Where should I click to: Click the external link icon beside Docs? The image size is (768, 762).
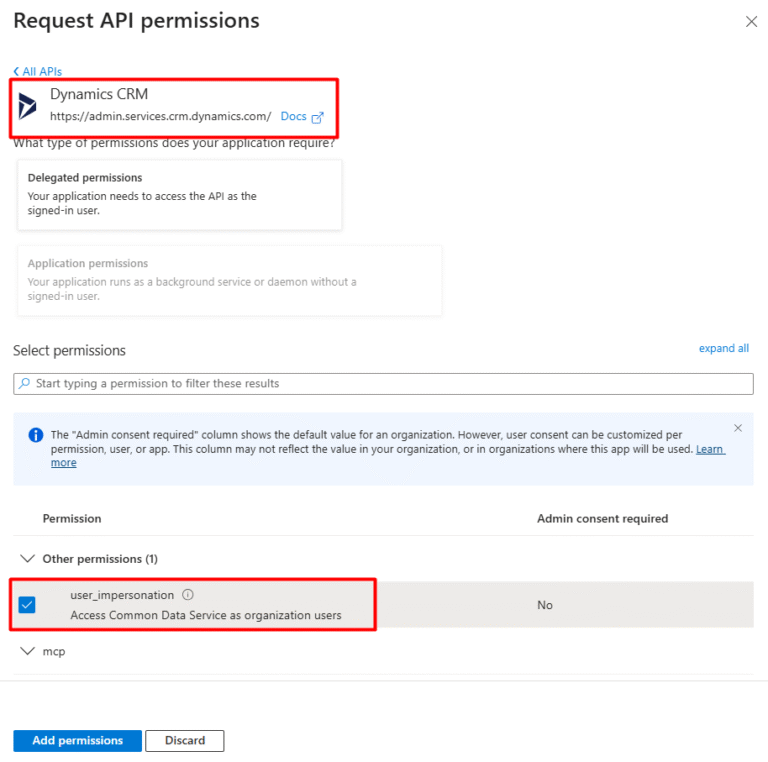[x=318, y=117]
